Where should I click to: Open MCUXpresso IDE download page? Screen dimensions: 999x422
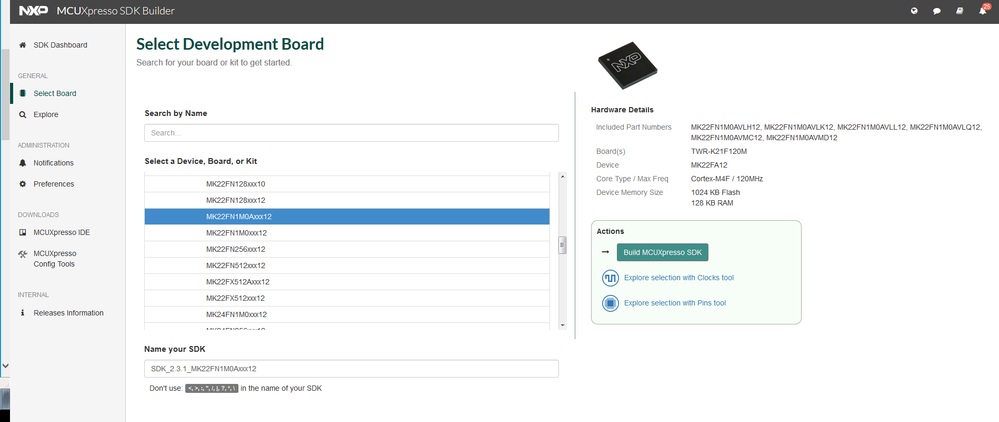point(62,232)
